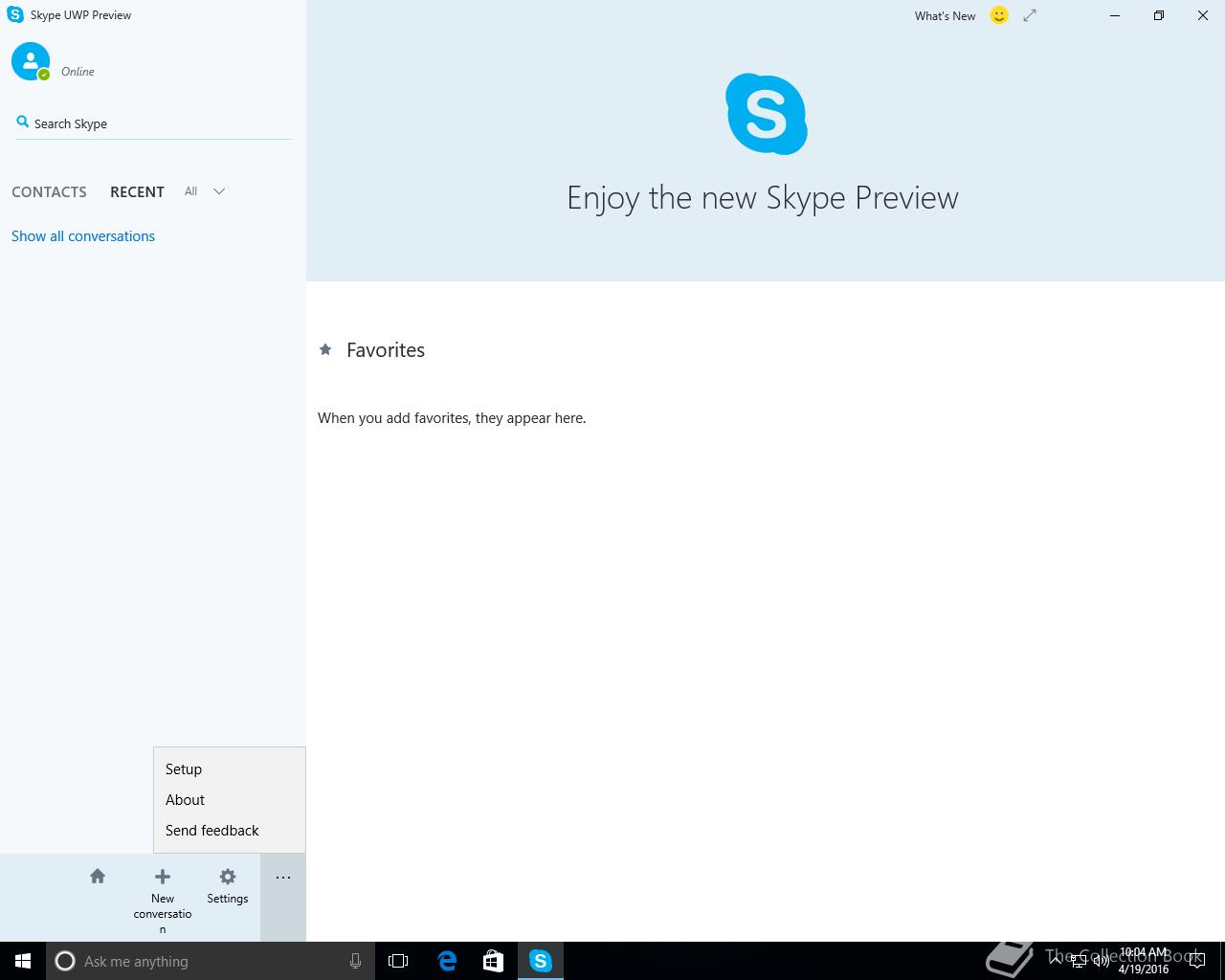Screen dimensions: 1225x980
Task: Click the large Skype logo
Action: coord(766,114)
